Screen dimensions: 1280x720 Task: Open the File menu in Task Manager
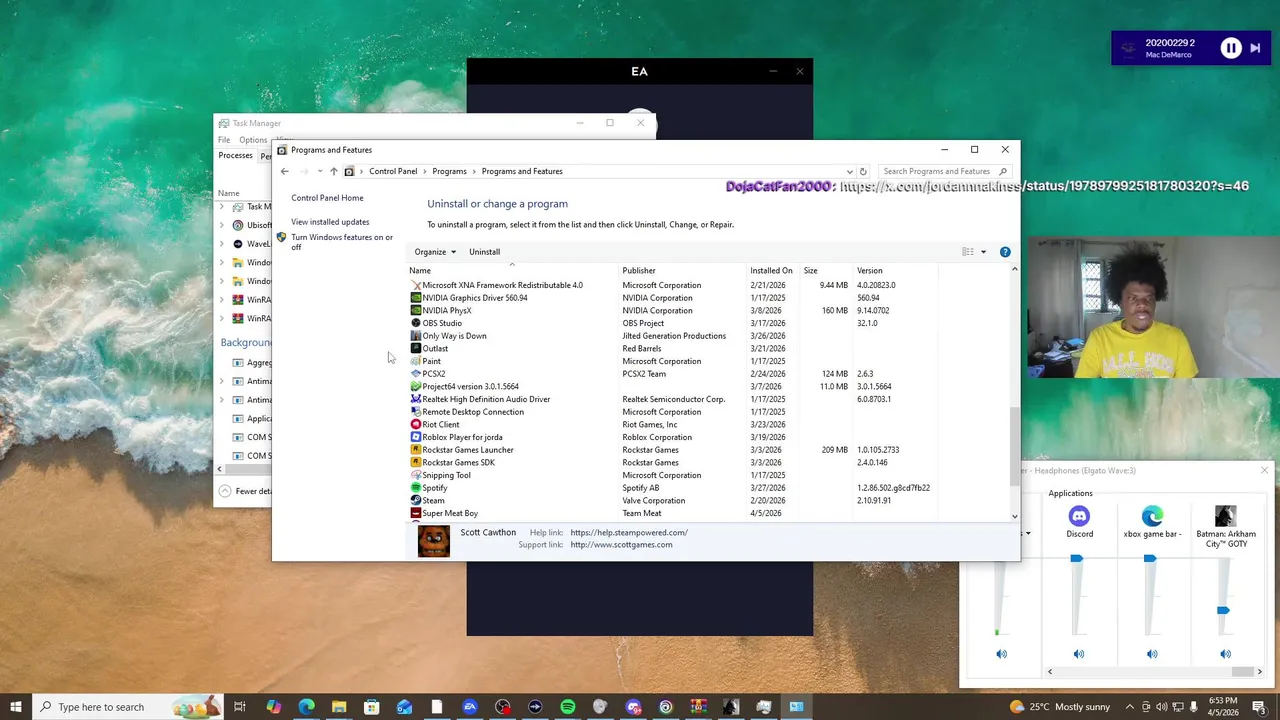coord(224,140)
